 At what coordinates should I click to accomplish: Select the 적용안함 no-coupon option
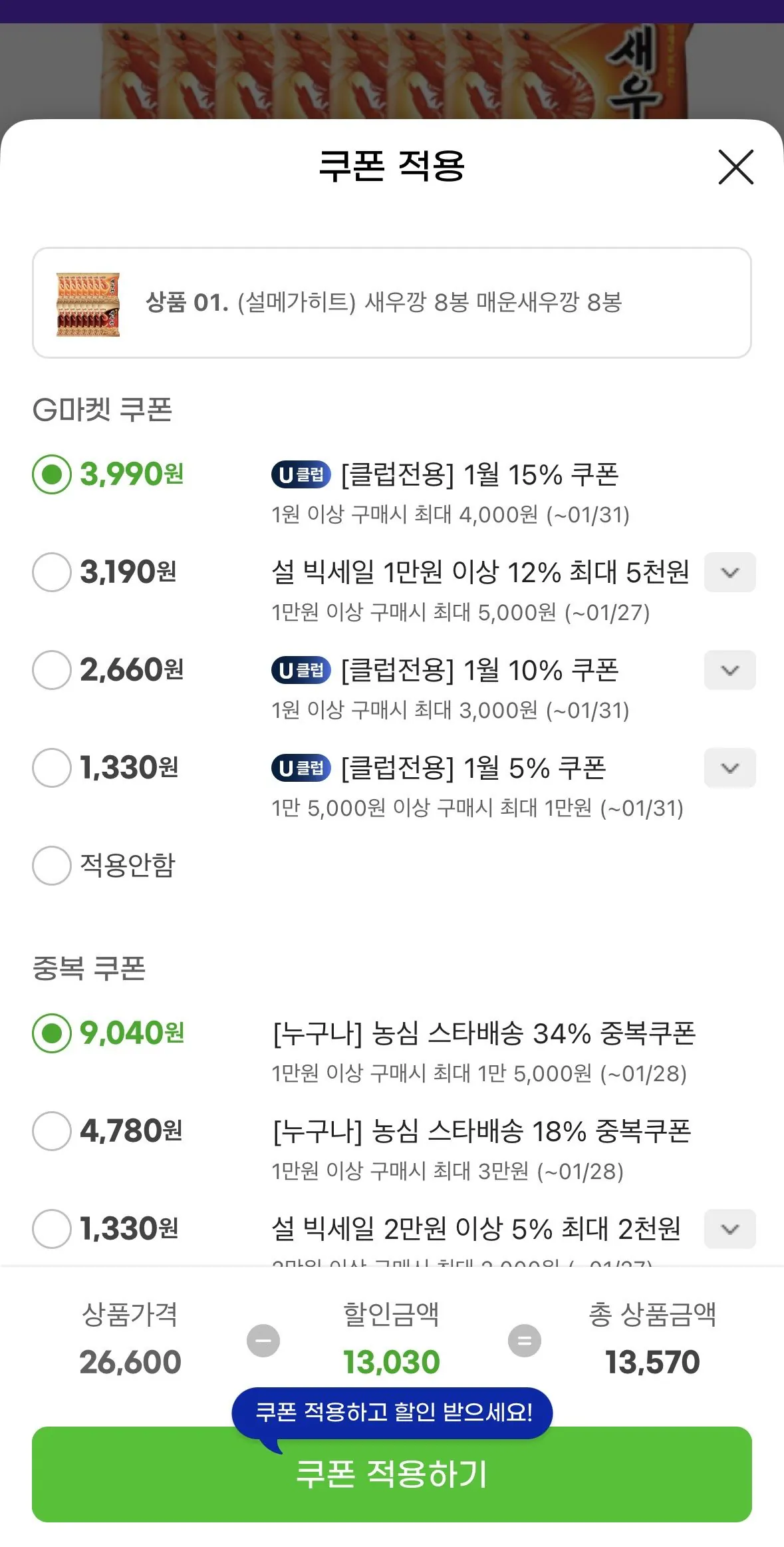(x=52, y=866)
